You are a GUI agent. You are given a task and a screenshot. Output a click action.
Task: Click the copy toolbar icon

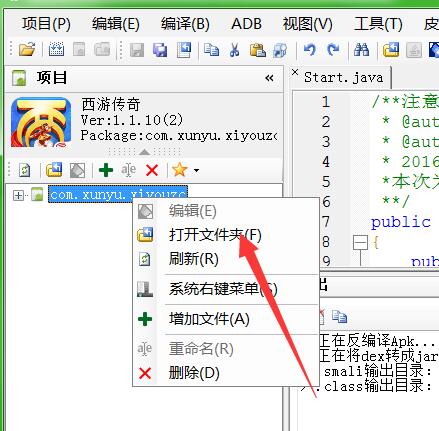[211, 50]
